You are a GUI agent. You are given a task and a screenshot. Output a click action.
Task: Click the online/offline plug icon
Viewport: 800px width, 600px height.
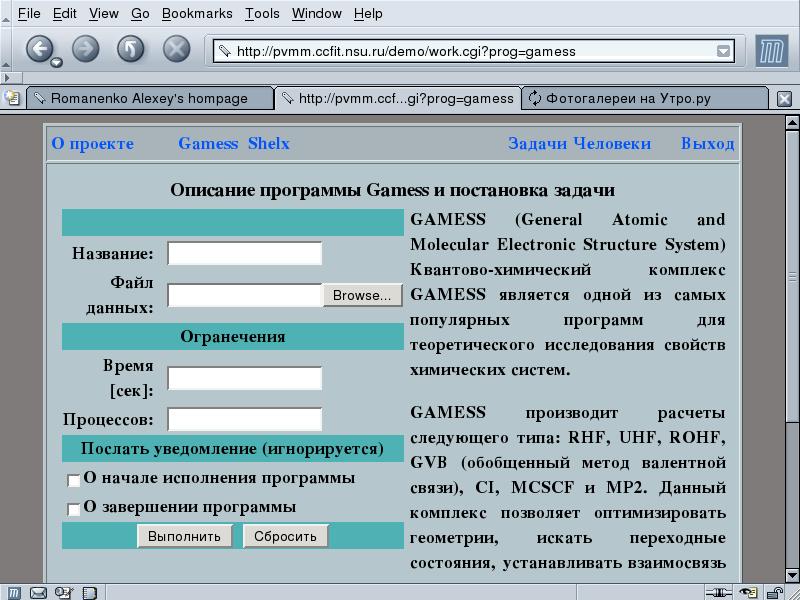click(x=718, y=593)
